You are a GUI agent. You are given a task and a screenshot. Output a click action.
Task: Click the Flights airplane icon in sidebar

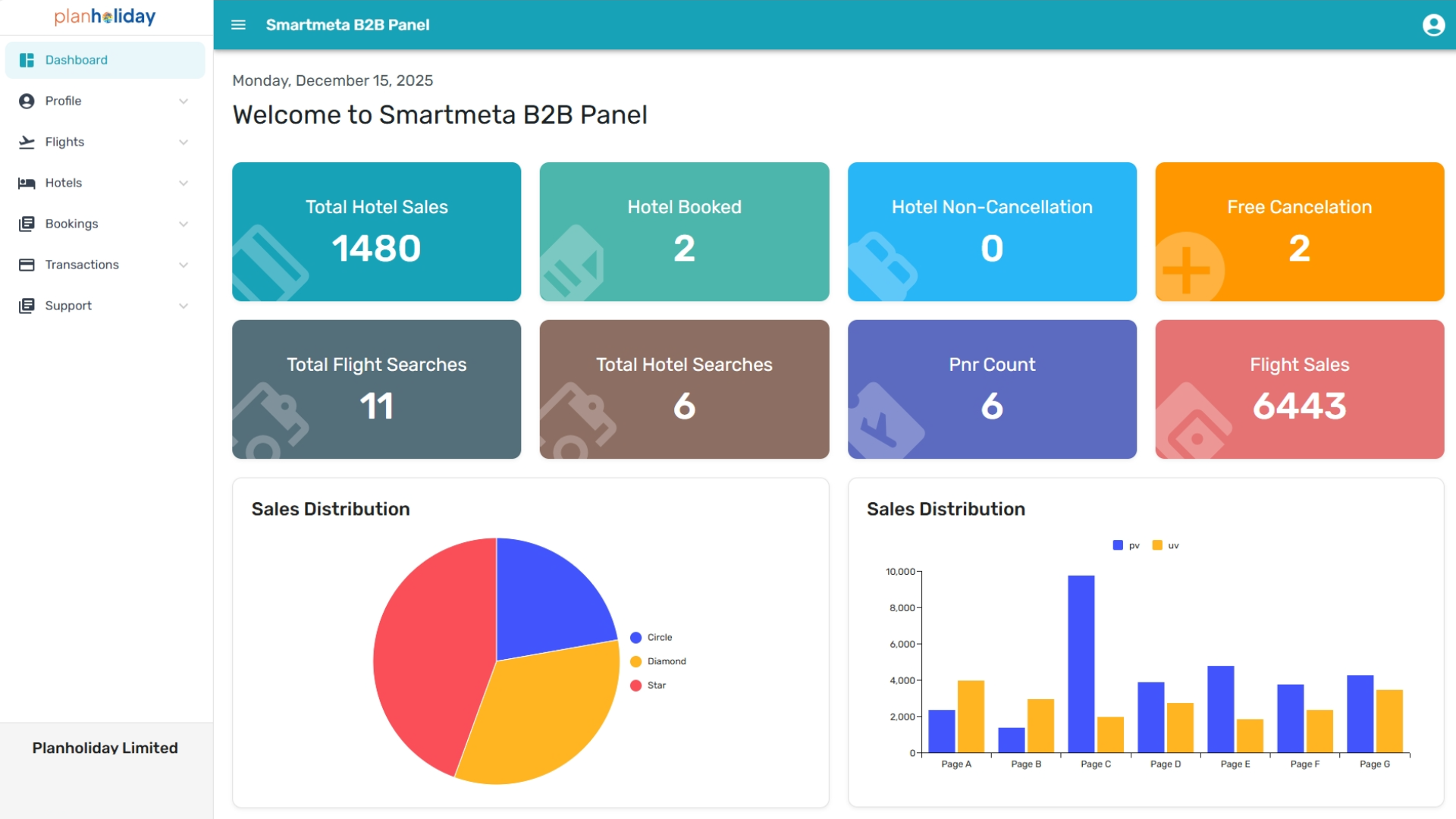click(x=27, y=142)
